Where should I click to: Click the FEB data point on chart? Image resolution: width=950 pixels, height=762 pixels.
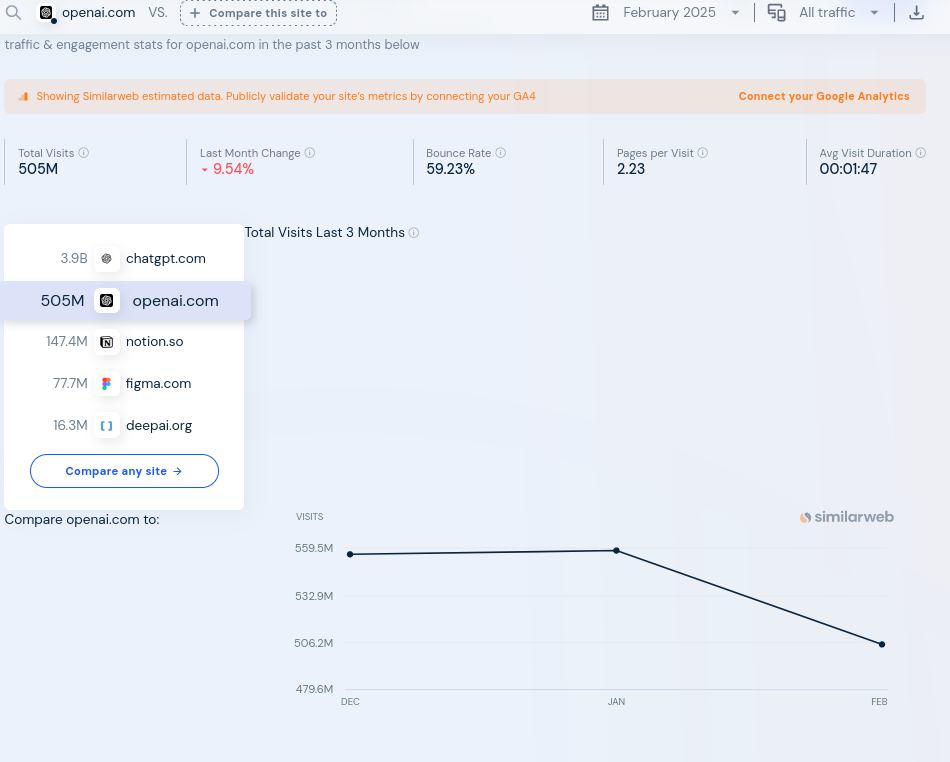coord(882,644)
